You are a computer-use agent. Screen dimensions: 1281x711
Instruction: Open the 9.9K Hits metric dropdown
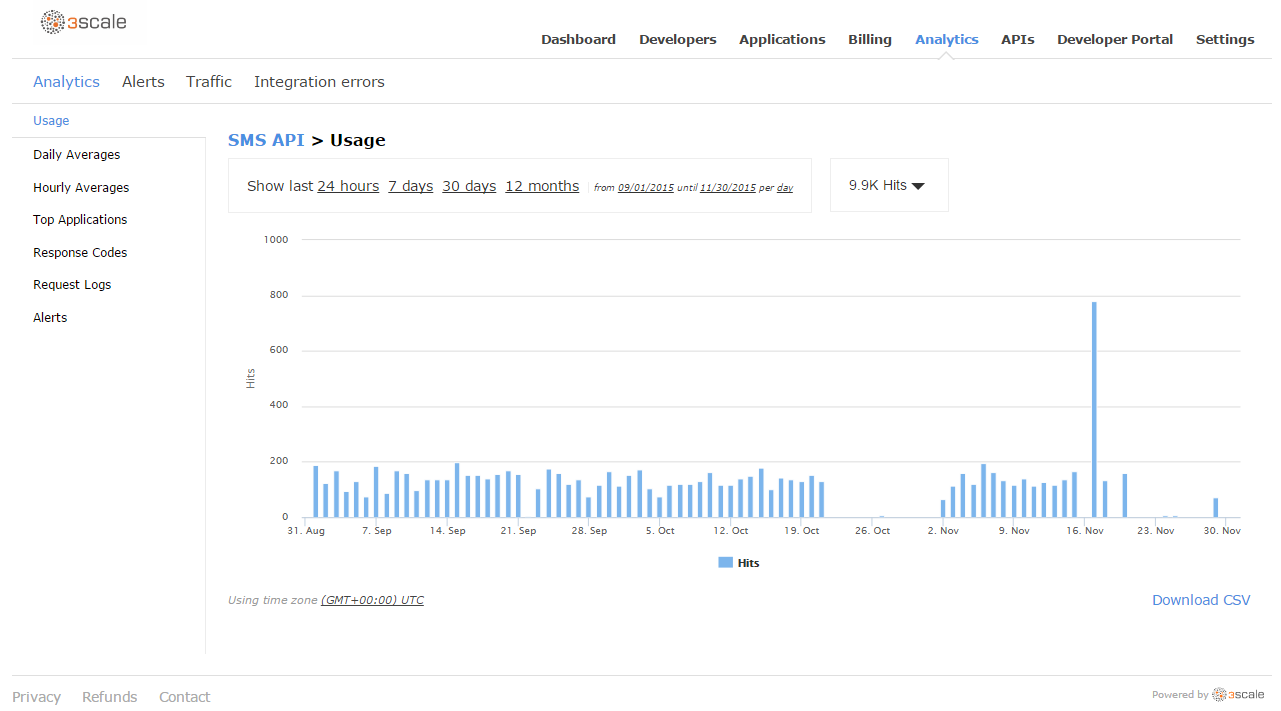click(x=887, y=184)
